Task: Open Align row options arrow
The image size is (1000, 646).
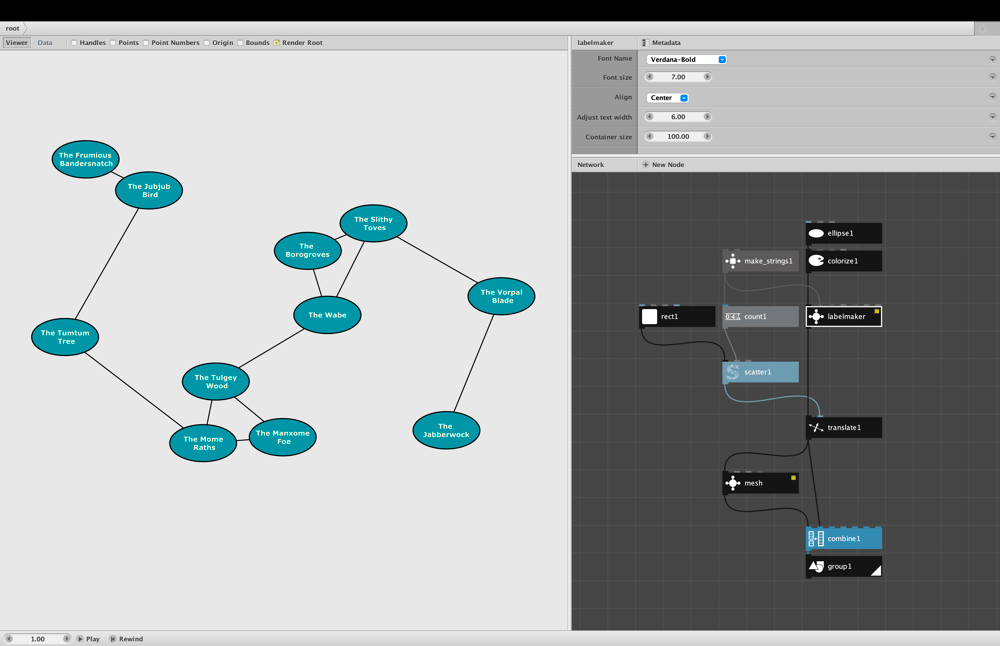Action: (992, 96)
